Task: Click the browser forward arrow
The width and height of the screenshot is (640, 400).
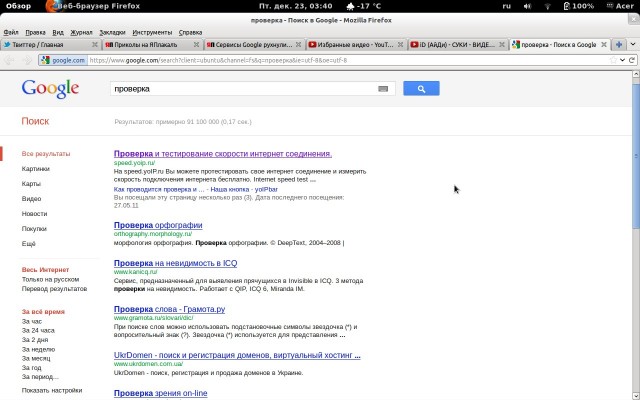Action: [x=27, y=60]
